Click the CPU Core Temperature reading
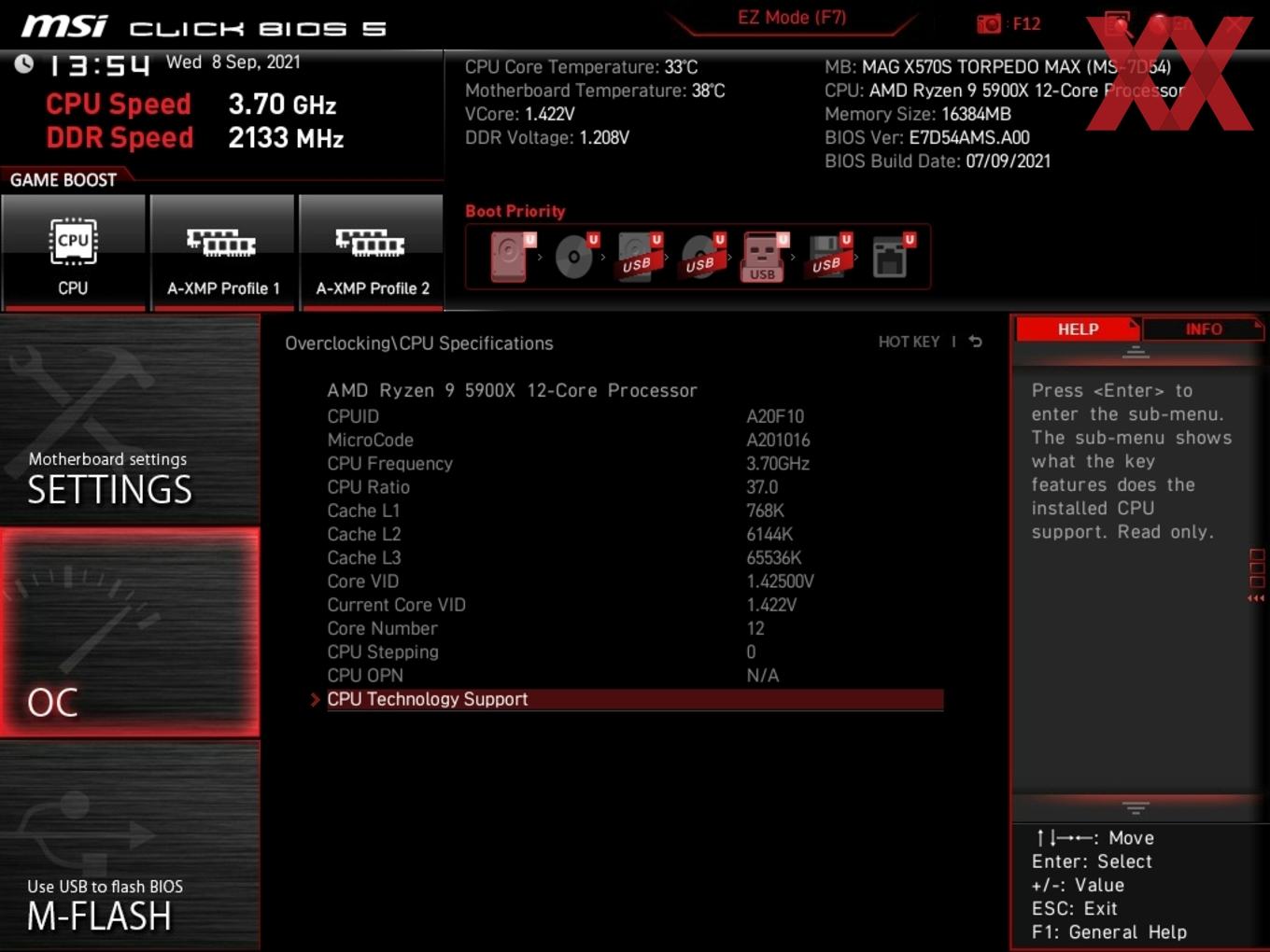This screenshot has height=952, width=1270. (581, 67)
